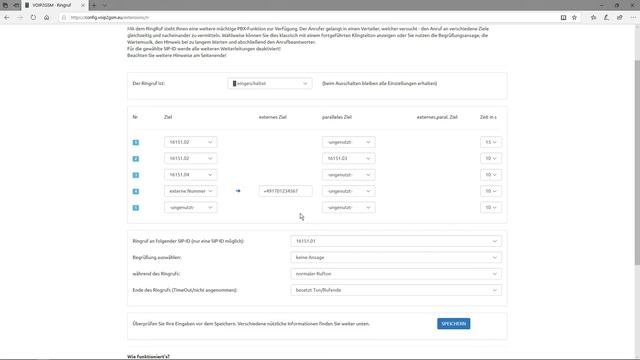This screenshot has width=640, height=360.
Task: Click external number field +491701234567
Action: pos(285,191)
